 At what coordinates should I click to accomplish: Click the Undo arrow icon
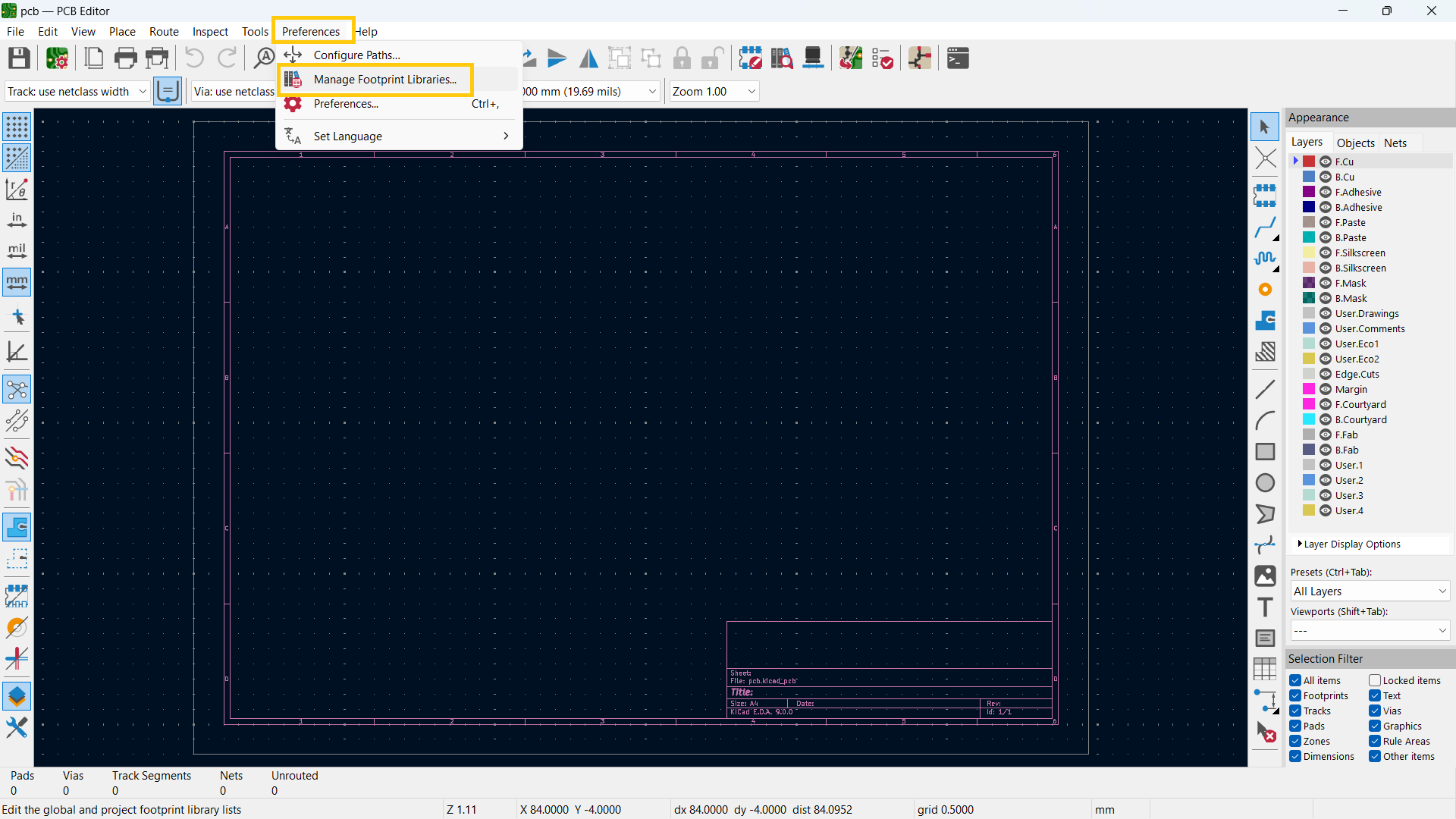pos(194,58)
